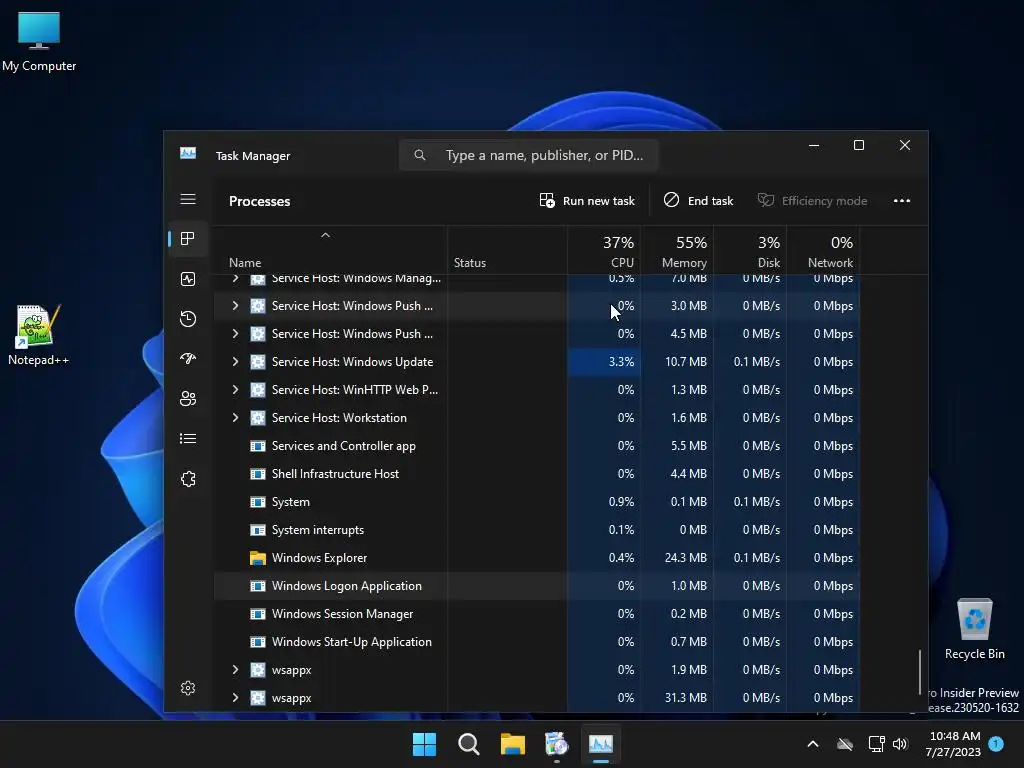This screenshot has height=768, width=1024.
Task: Click the search box in Task Manager
Action: click(x=528, y=155)
